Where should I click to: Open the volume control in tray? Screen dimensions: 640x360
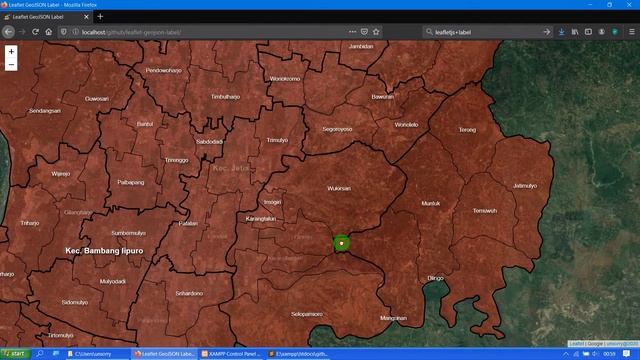pyautogui.click(x=596, y=354)
